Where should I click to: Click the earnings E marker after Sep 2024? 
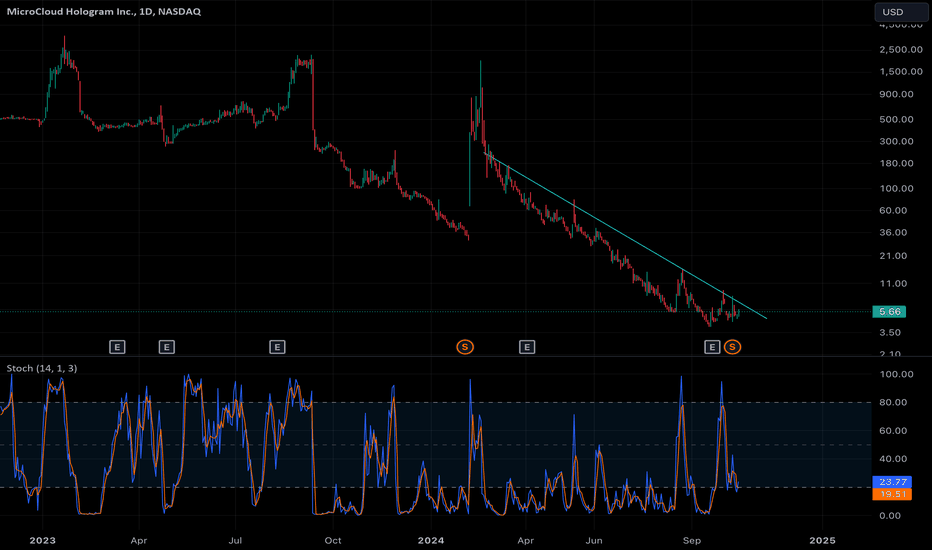click(x=712, y=347)
